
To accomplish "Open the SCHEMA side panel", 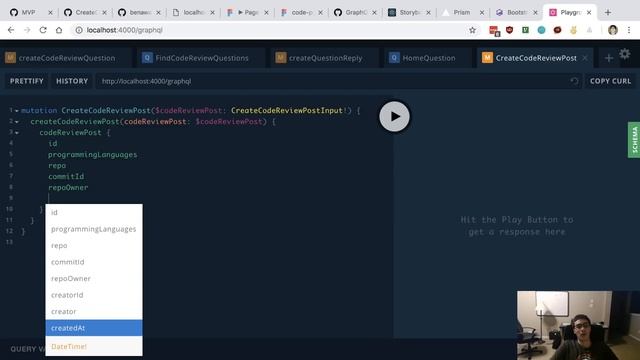I will [x=634, y=140].
